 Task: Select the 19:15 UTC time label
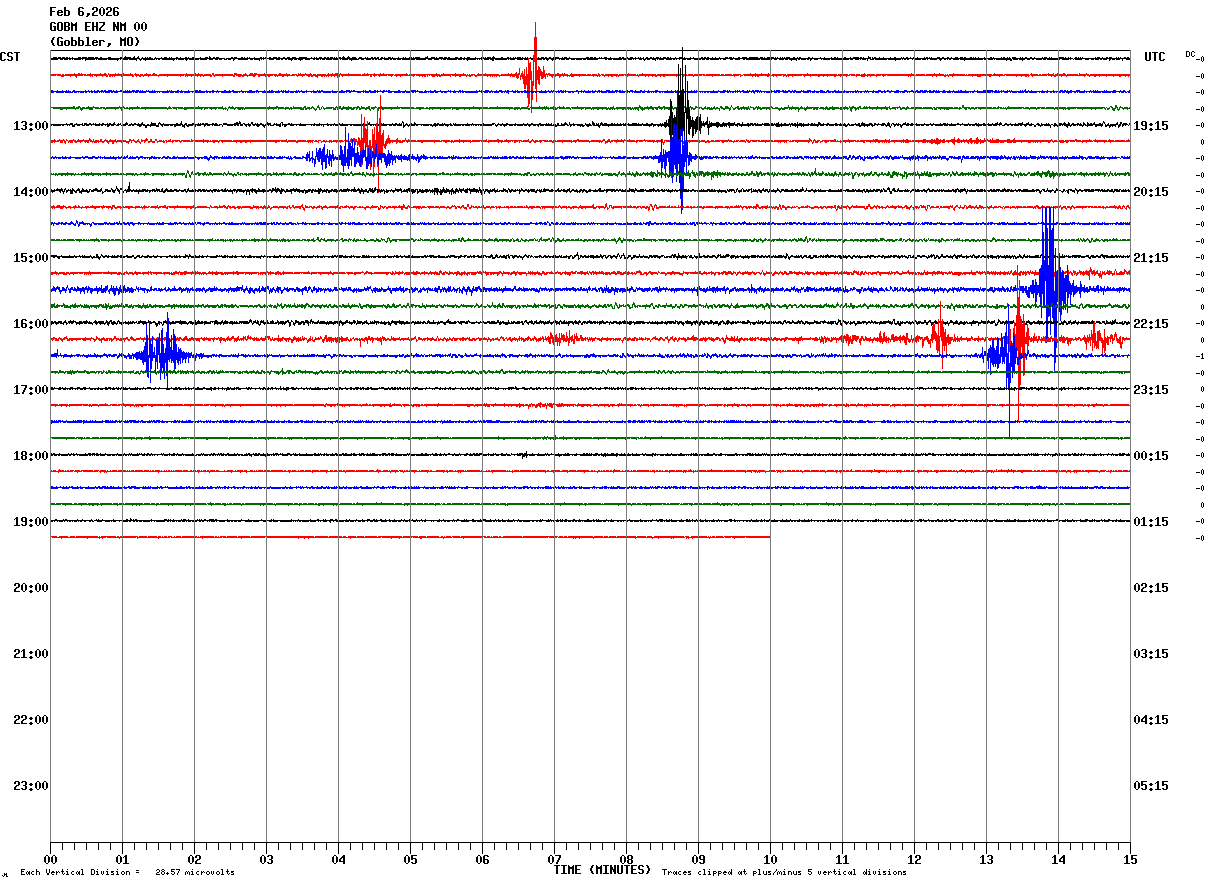[1151, 126]
